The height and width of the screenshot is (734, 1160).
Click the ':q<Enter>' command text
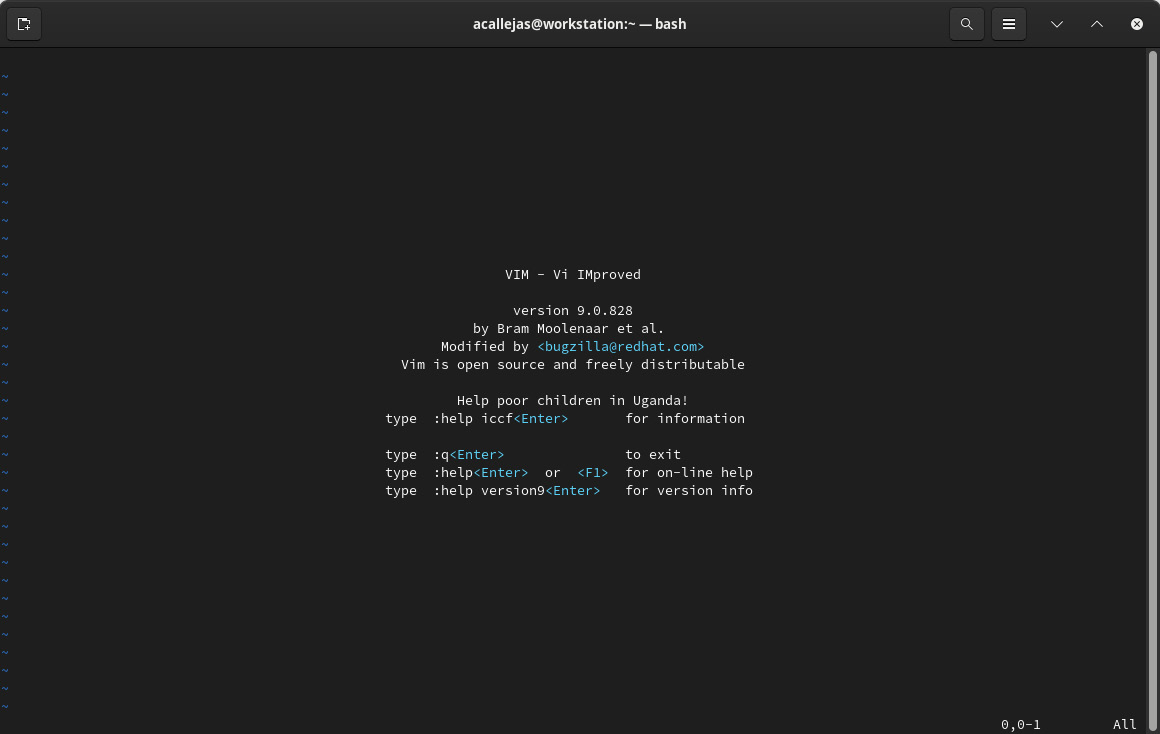click(469, 454)
